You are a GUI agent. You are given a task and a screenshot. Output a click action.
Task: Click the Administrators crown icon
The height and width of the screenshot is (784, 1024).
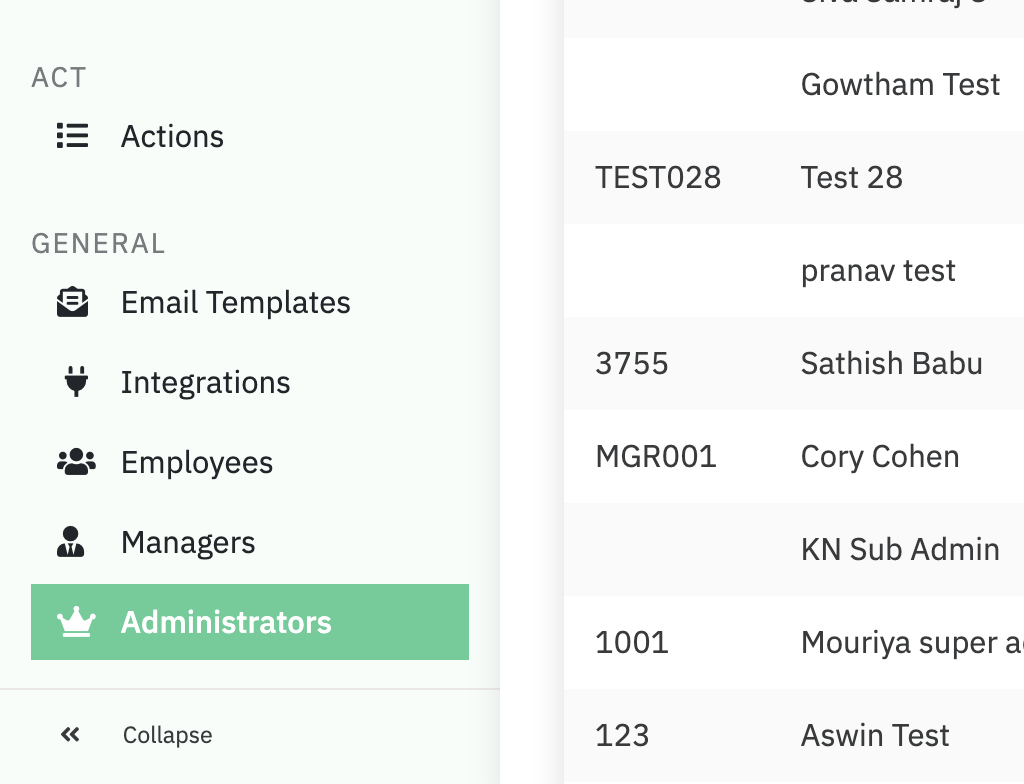point(76,622)
